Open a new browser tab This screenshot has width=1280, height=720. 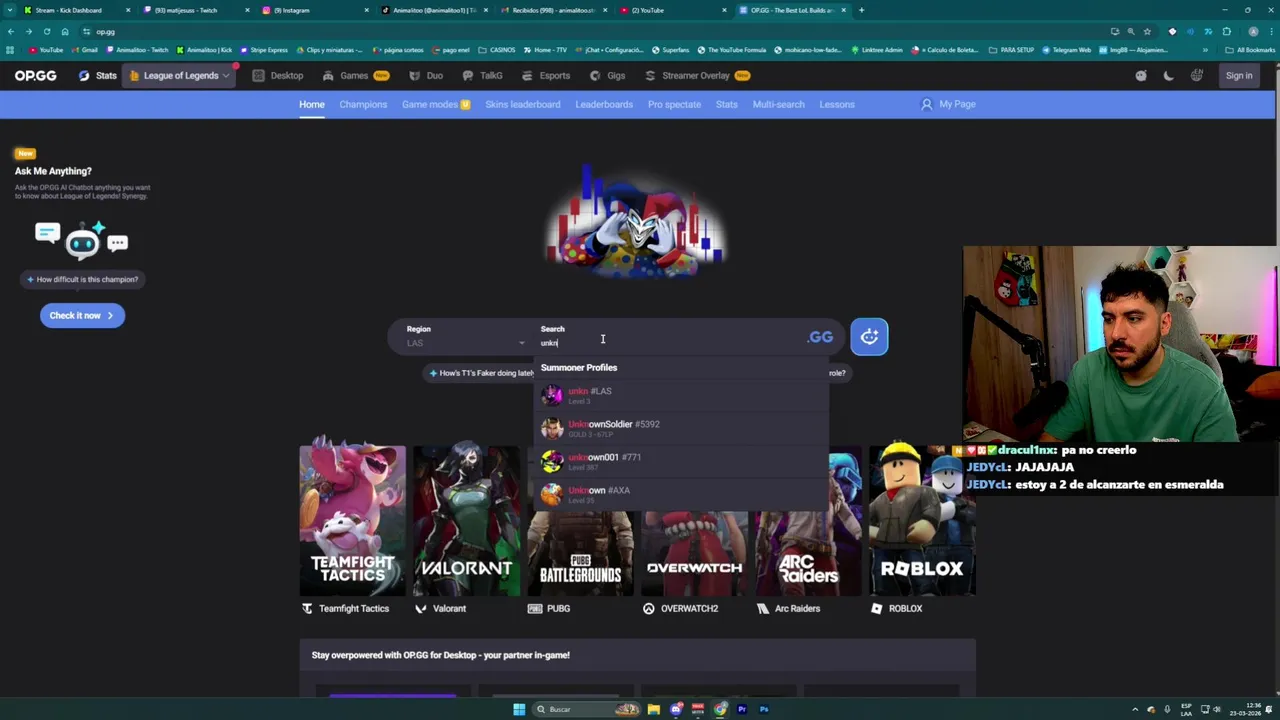point(861,10)
